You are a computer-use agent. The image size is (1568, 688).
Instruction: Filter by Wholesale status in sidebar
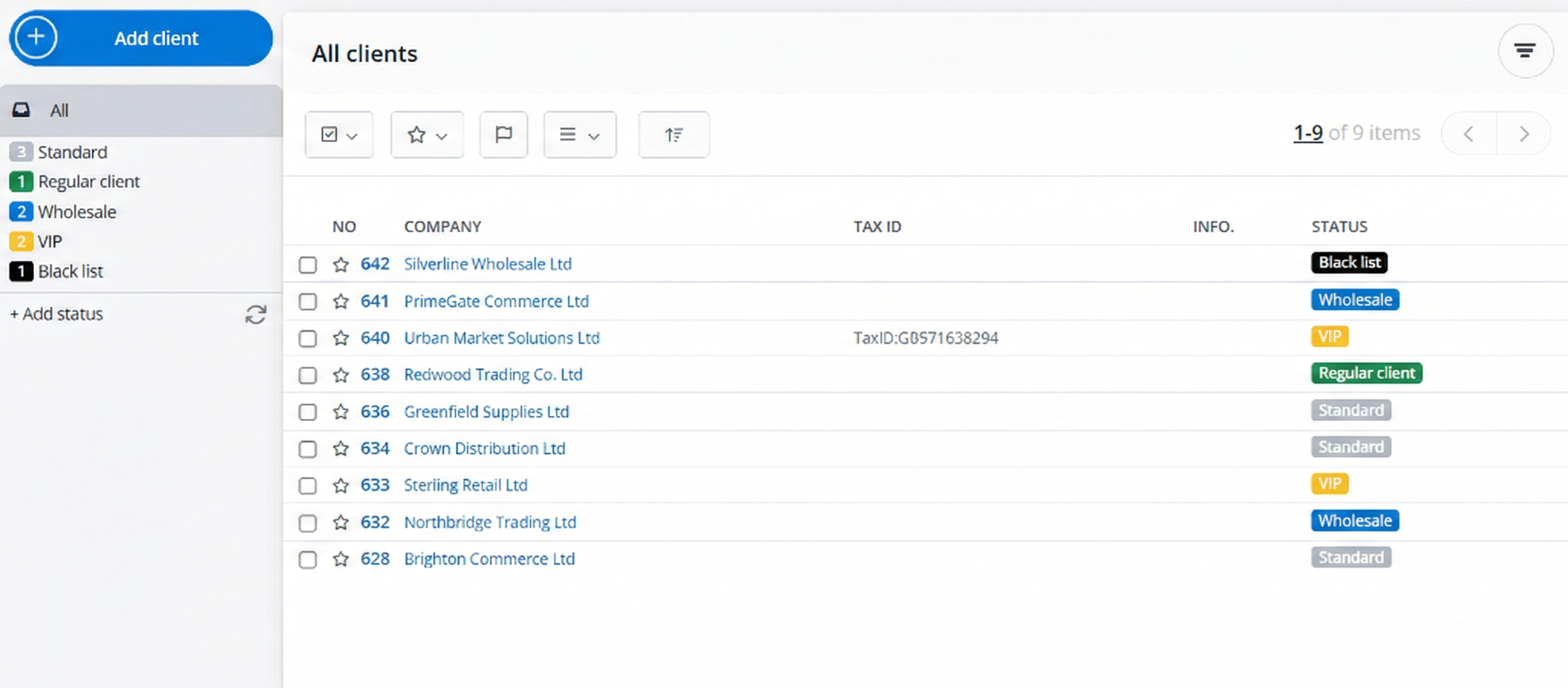(x=76, y=211)
